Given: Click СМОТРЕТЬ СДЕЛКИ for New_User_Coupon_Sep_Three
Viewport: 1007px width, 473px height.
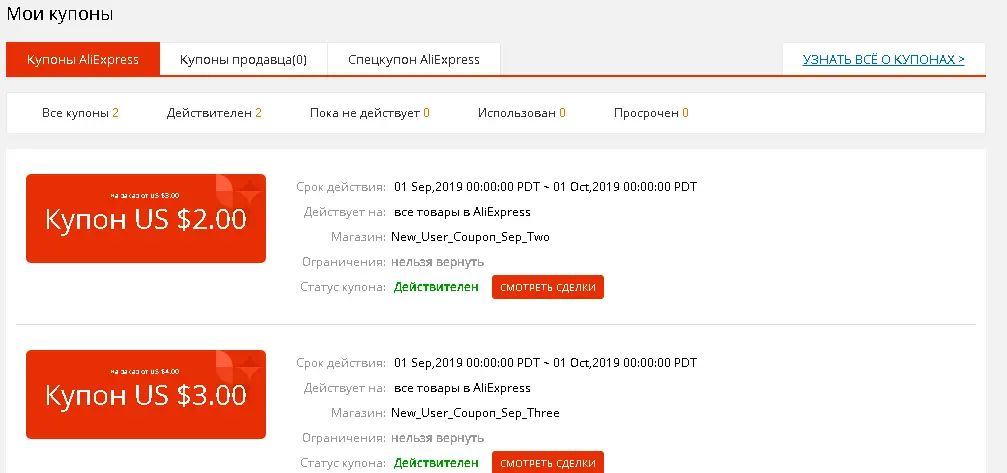Looking at the screenshot, I should pos(548,463).
